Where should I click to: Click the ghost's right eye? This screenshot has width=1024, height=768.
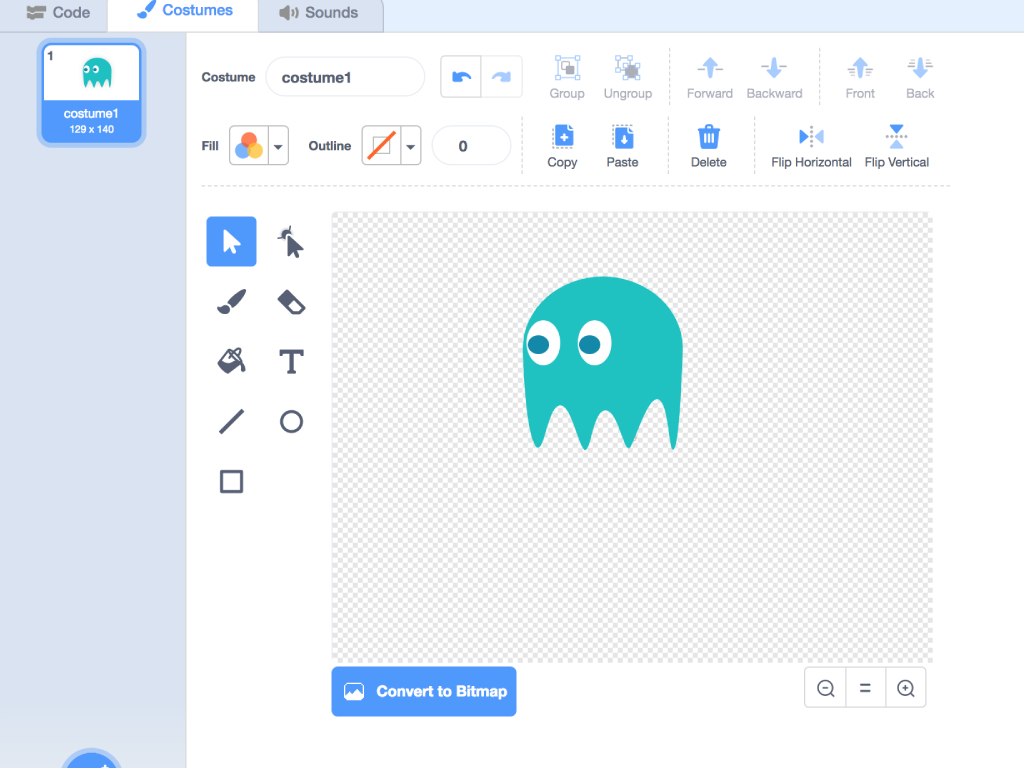(594, 343)
